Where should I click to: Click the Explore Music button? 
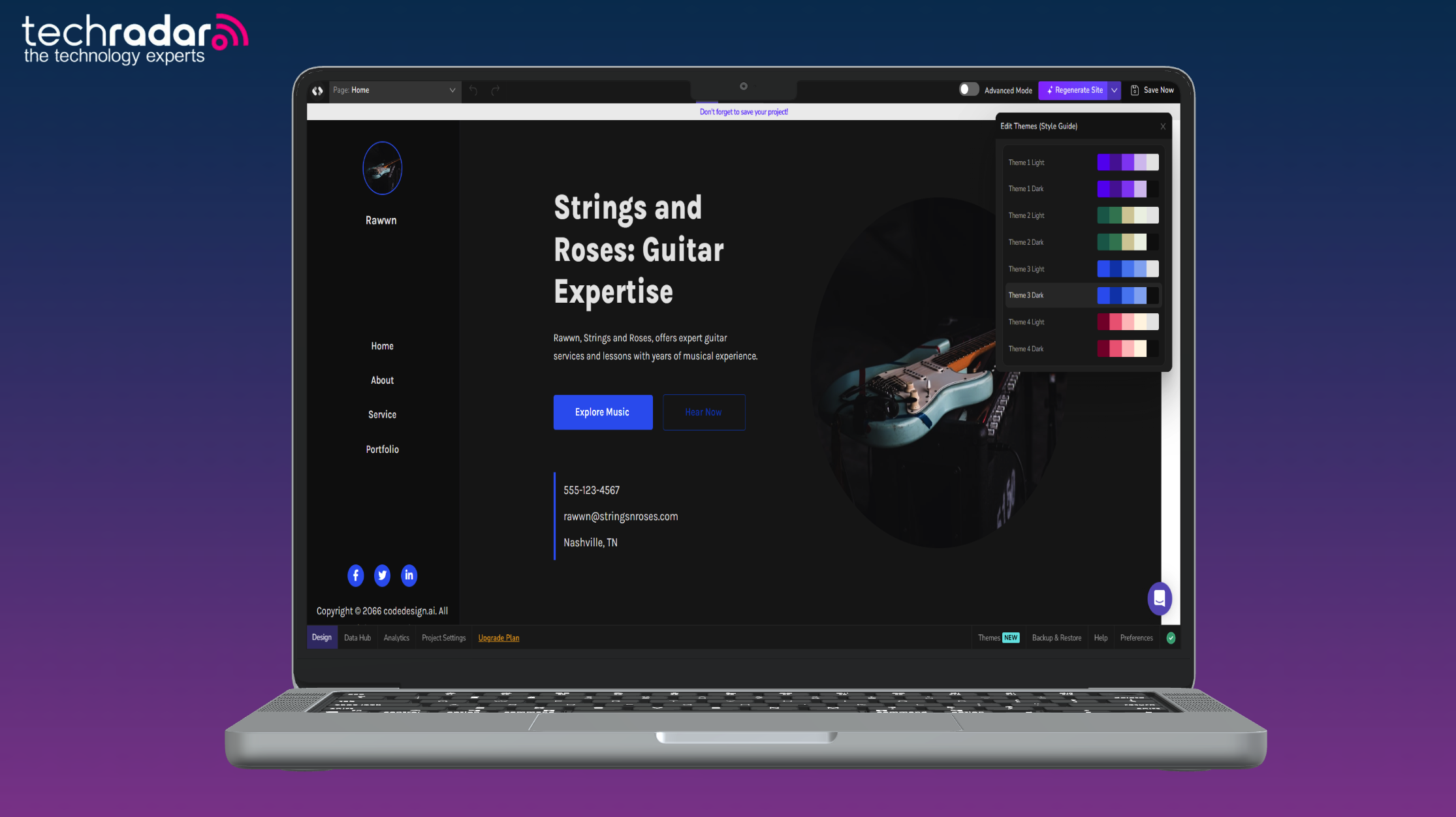[x=602, y=412]
